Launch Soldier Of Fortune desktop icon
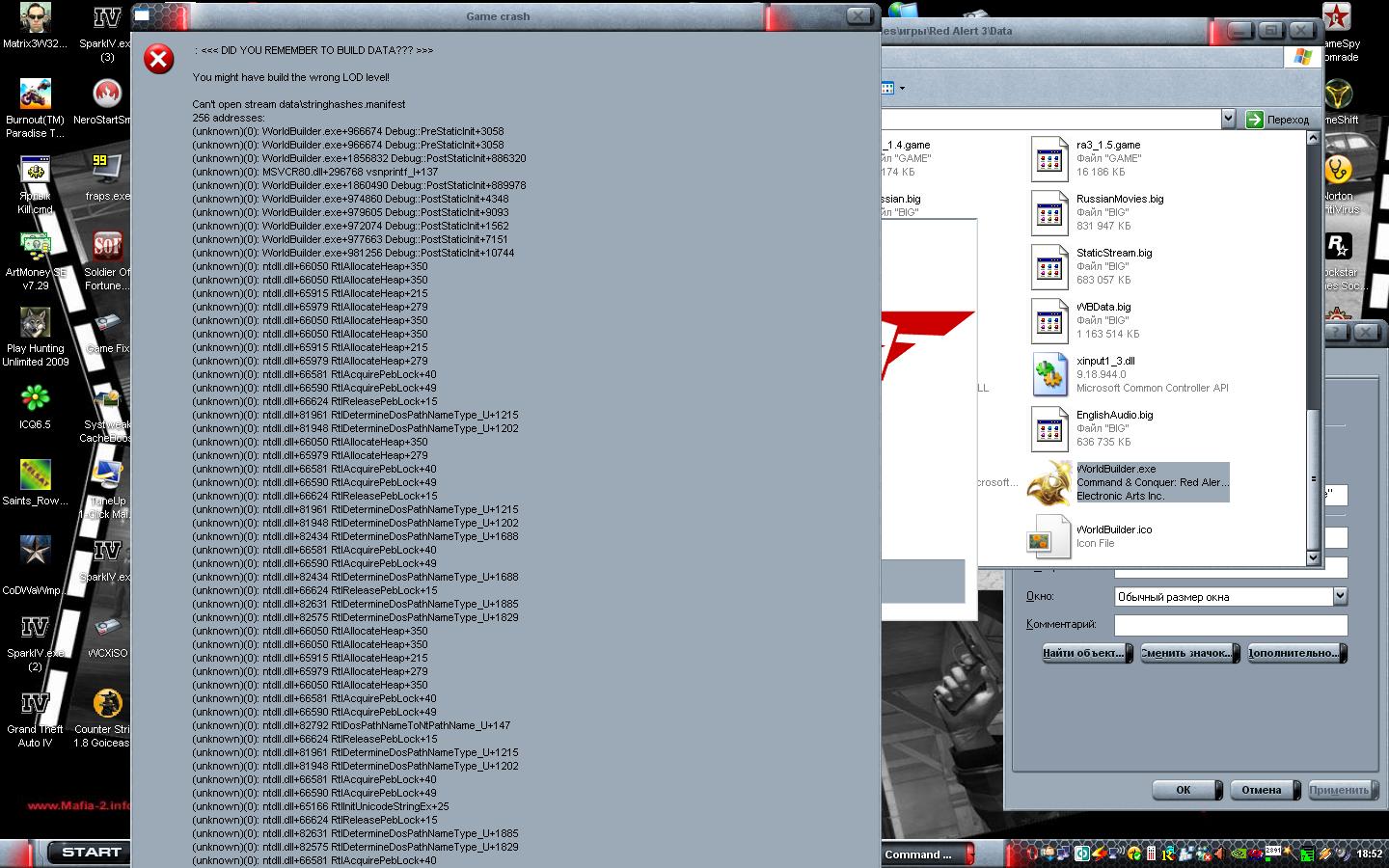This screenshot has width=1389, height=868. (x=107, y=260)
